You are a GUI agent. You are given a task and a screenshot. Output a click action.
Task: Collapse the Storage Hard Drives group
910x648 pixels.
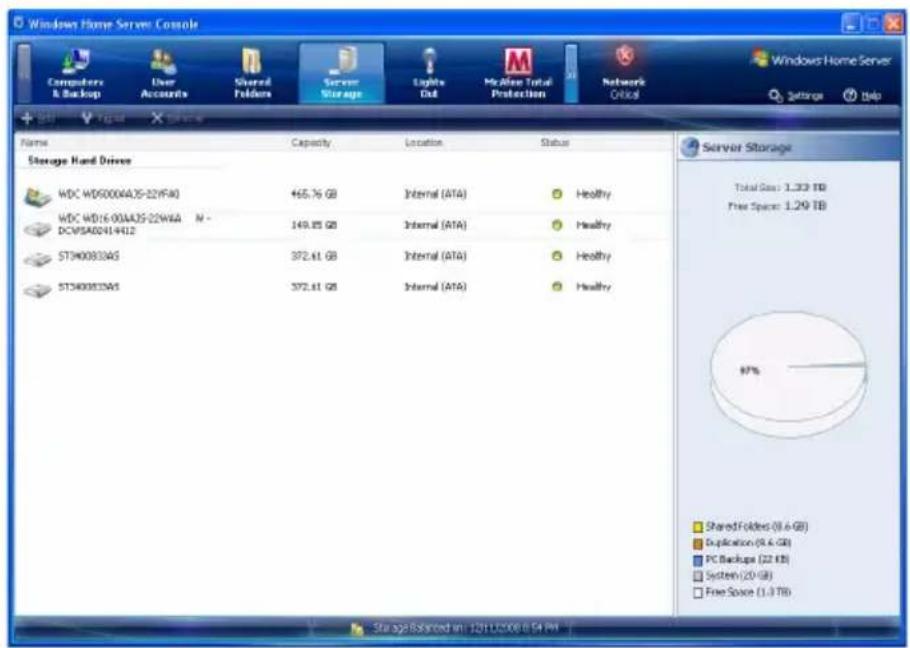point(80,161)
